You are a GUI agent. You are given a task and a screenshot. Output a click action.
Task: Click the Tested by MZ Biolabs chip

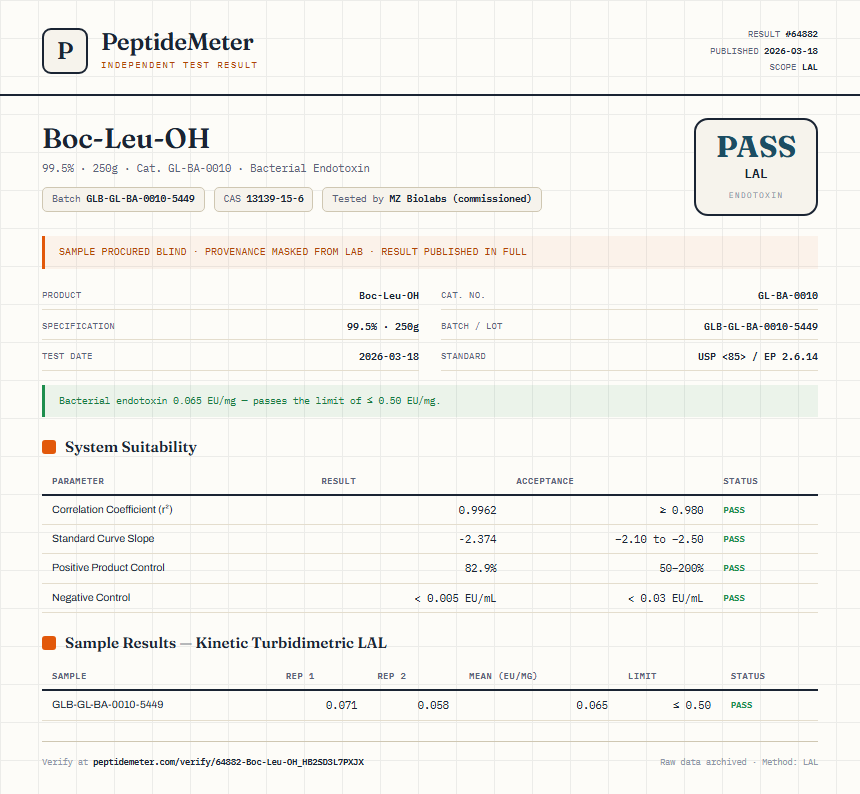[432, 199]
